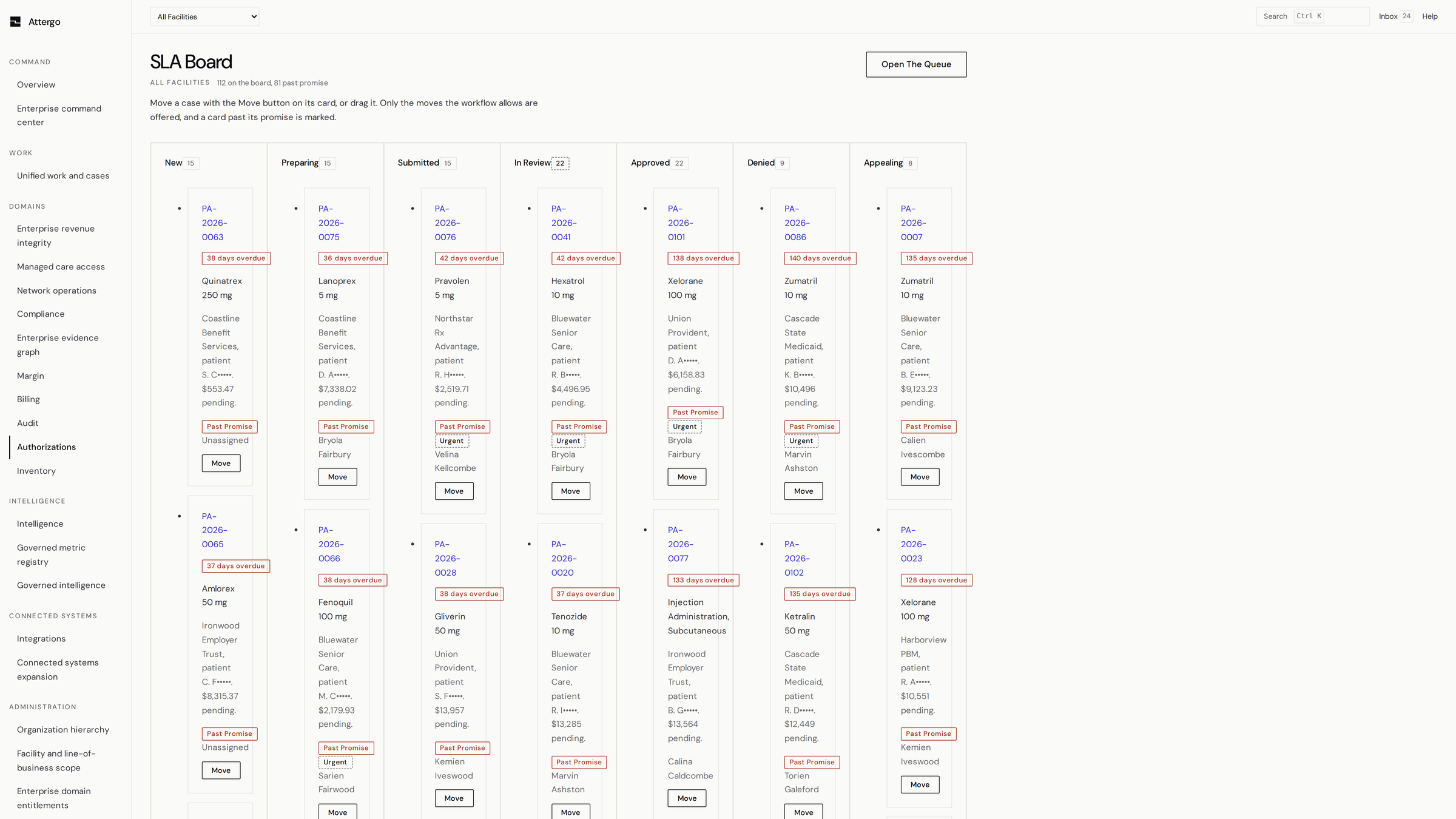Go to Margin page
The image size is (1456, 819).
tap(30, 376)
